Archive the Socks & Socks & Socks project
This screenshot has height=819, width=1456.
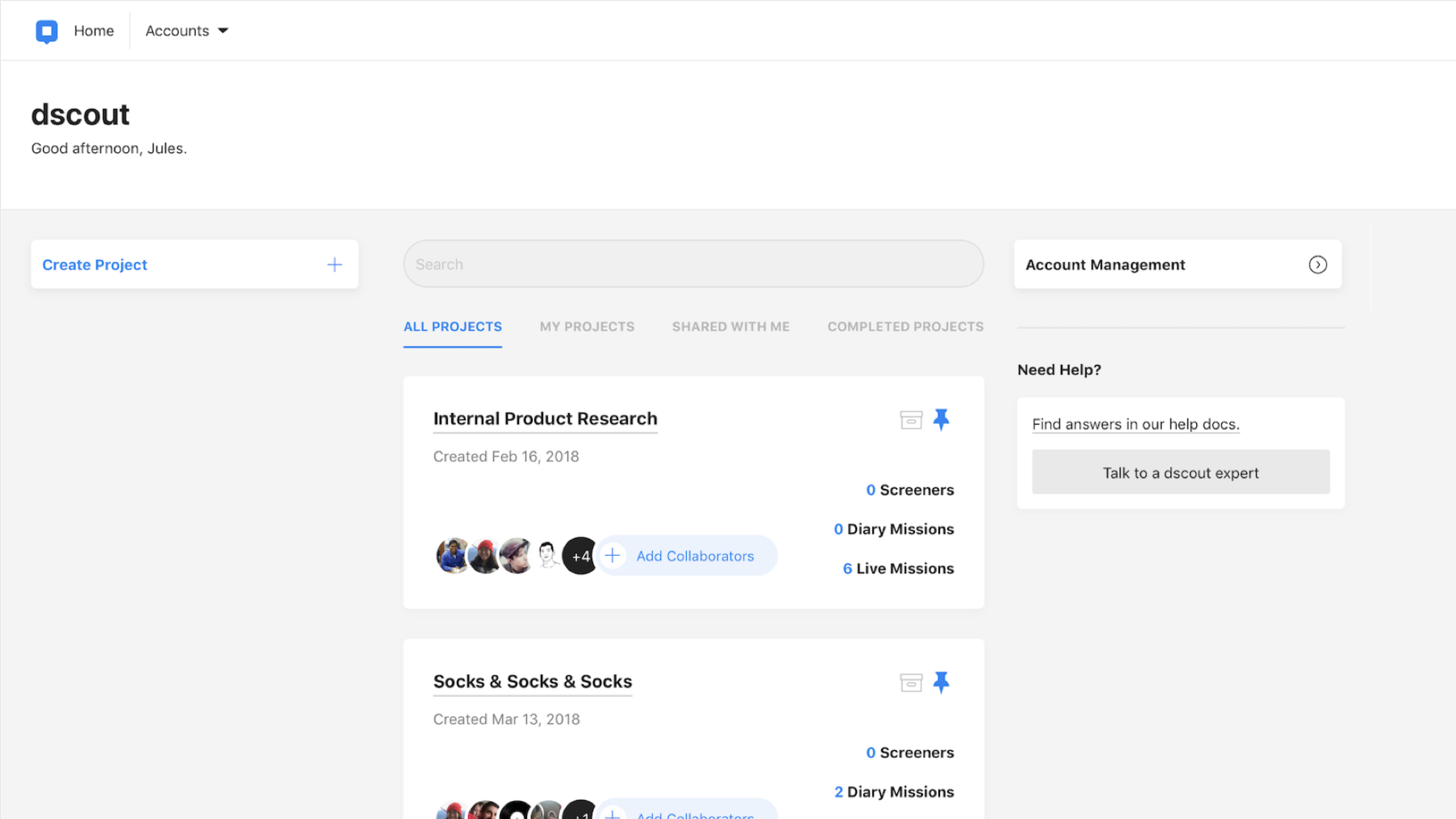pyautogui.click(x=910, y=682)
